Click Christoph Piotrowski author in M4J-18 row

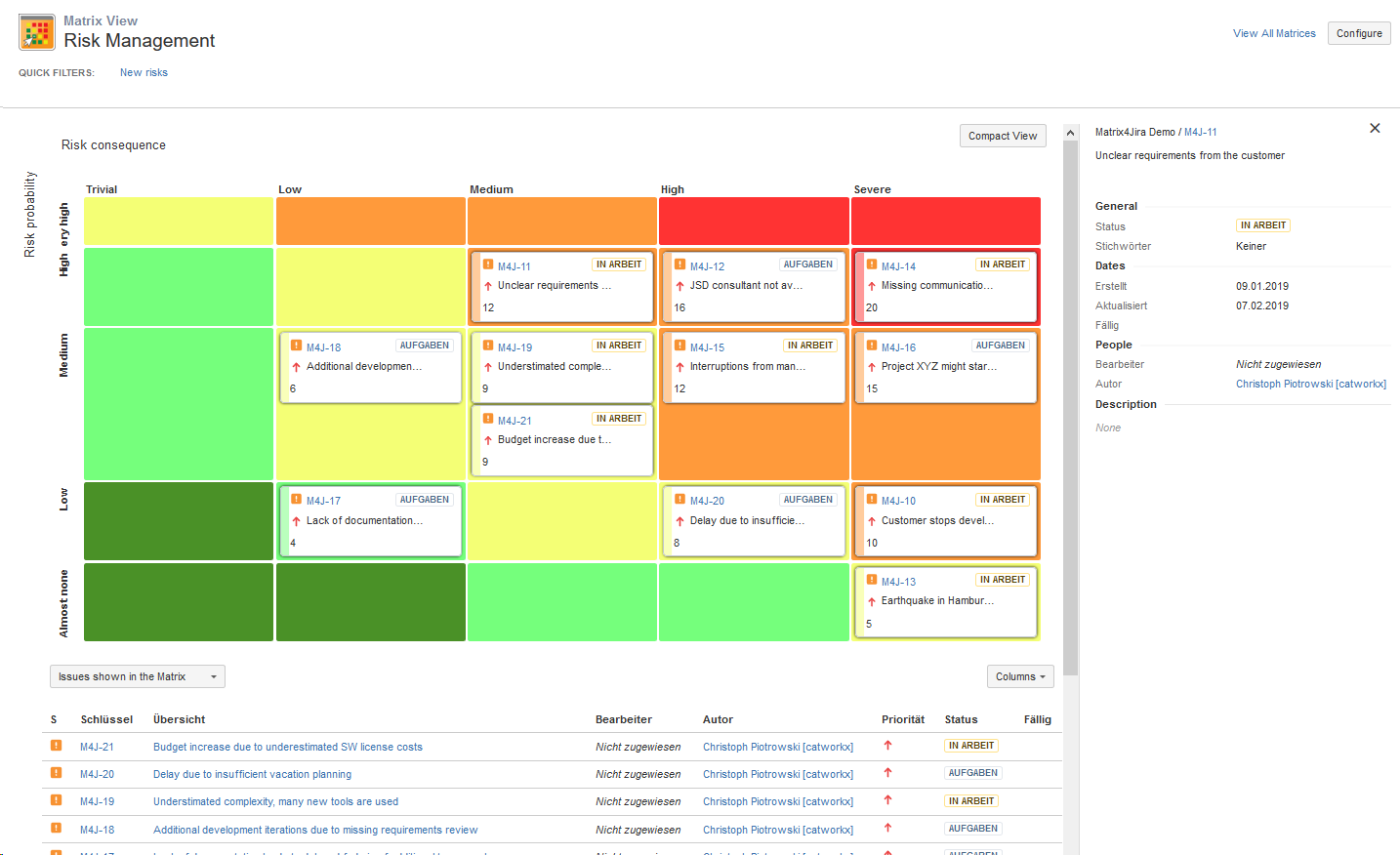(778, 830)
